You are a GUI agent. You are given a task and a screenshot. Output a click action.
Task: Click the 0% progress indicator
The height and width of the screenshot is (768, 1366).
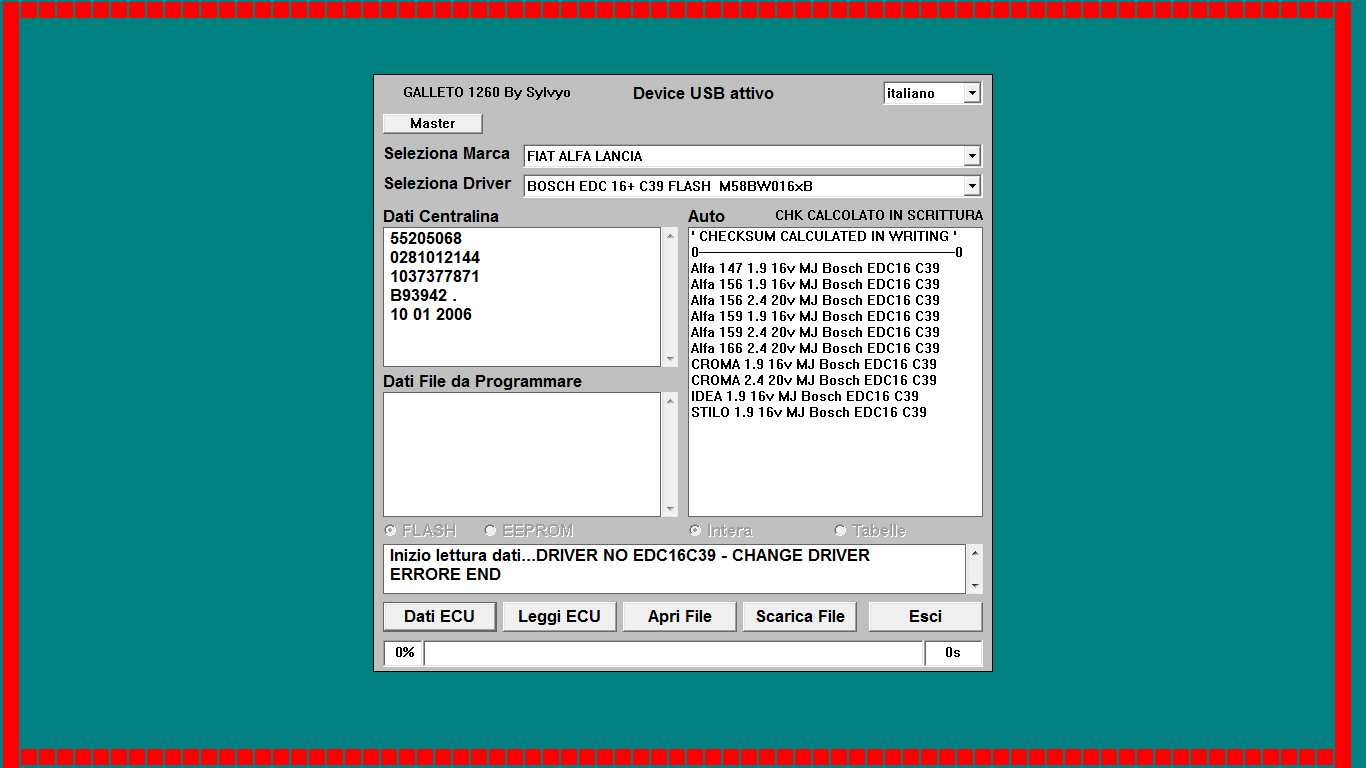coord(404,653)
